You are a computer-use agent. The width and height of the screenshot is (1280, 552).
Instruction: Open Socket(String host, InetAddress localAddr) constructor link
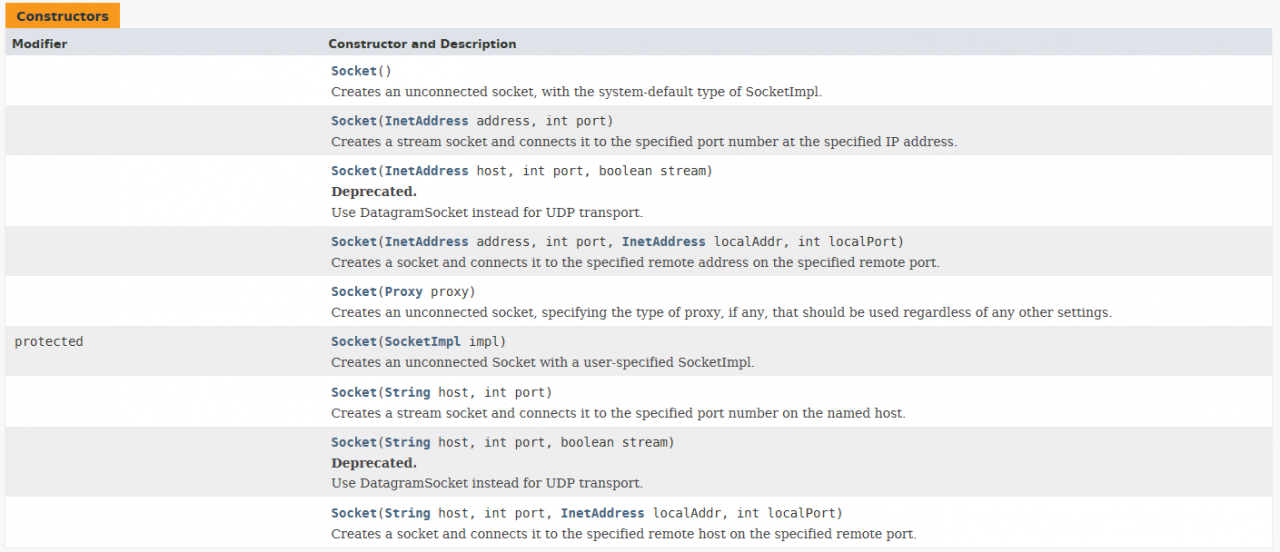pyautogui.click(x=354, y=514)
